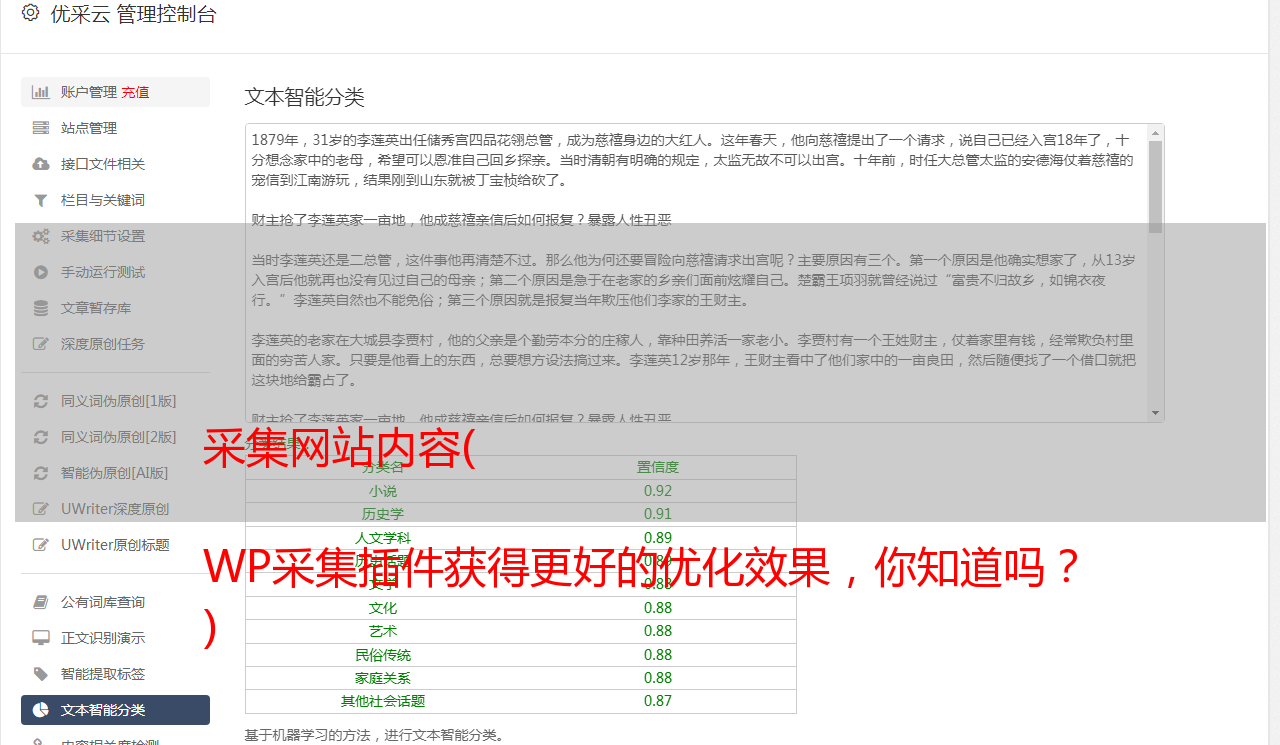The width and height of the screenshot is (1280, 745).
Task: Select the 民俗传统 category cell
Action: (x=383, y=655)
